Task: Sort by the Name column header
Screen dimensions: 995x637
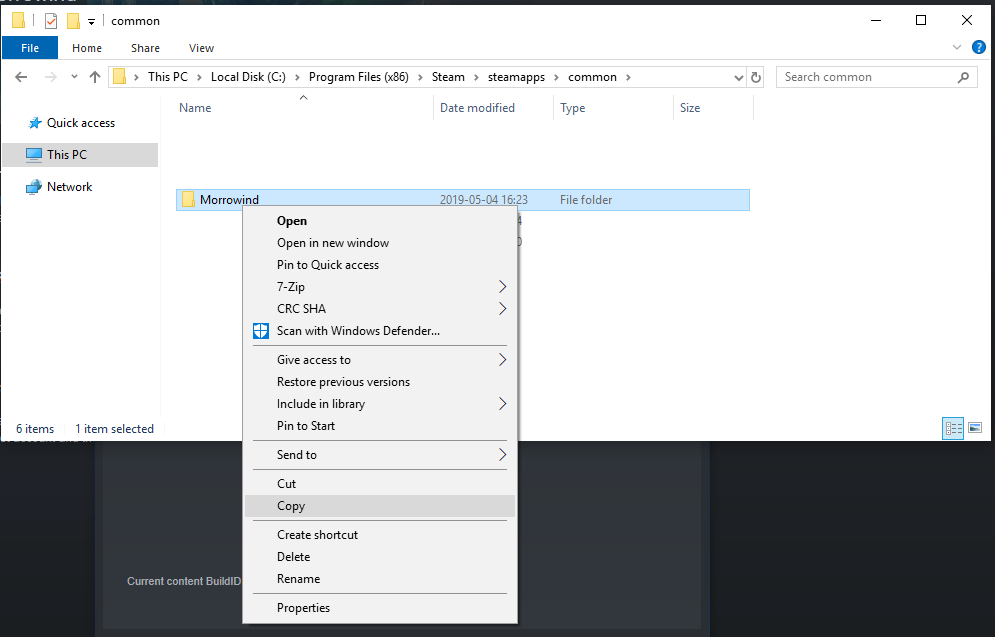Action: pyautogui.click(x=195, y=108)
